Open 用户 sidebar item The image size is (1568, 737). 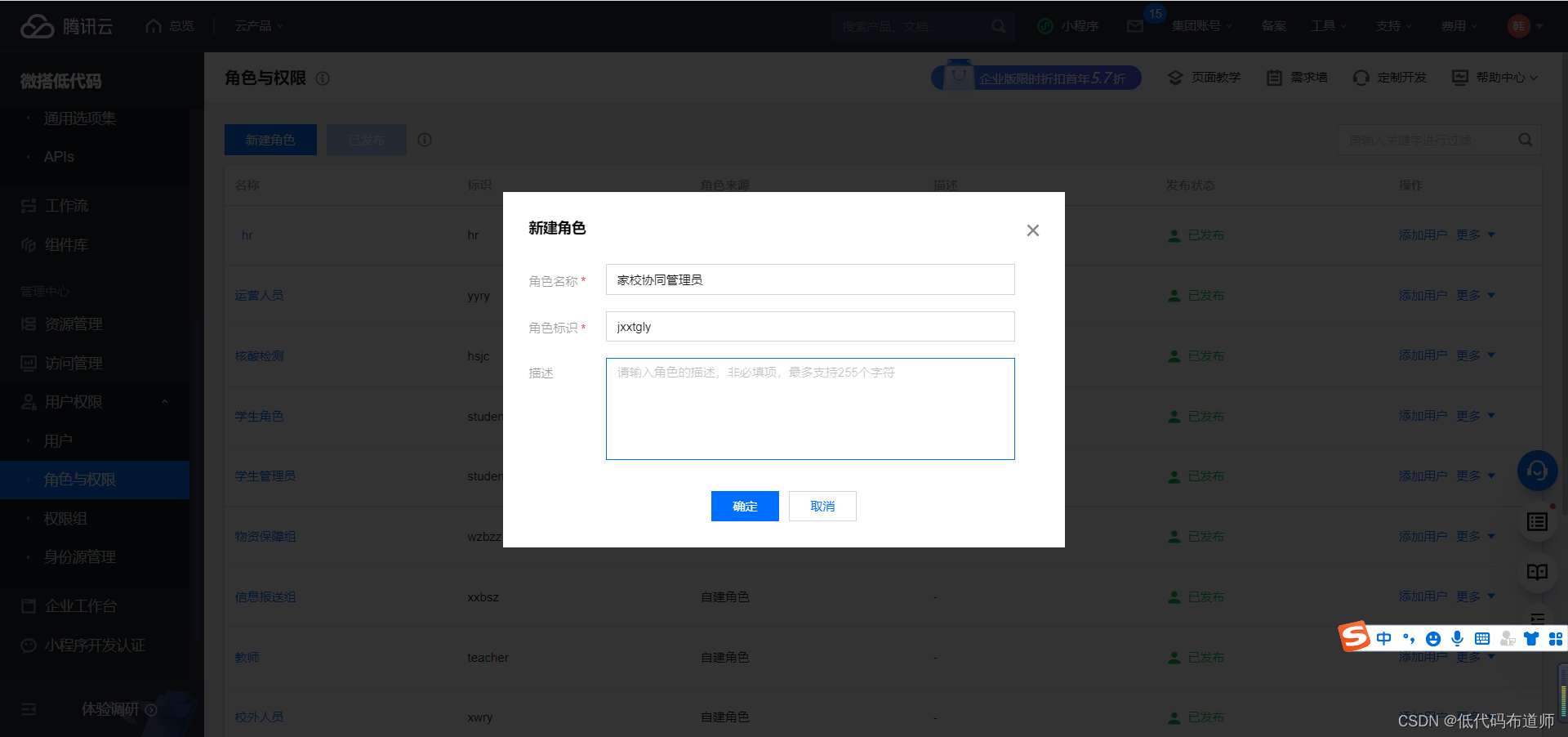tap(58, 441)
